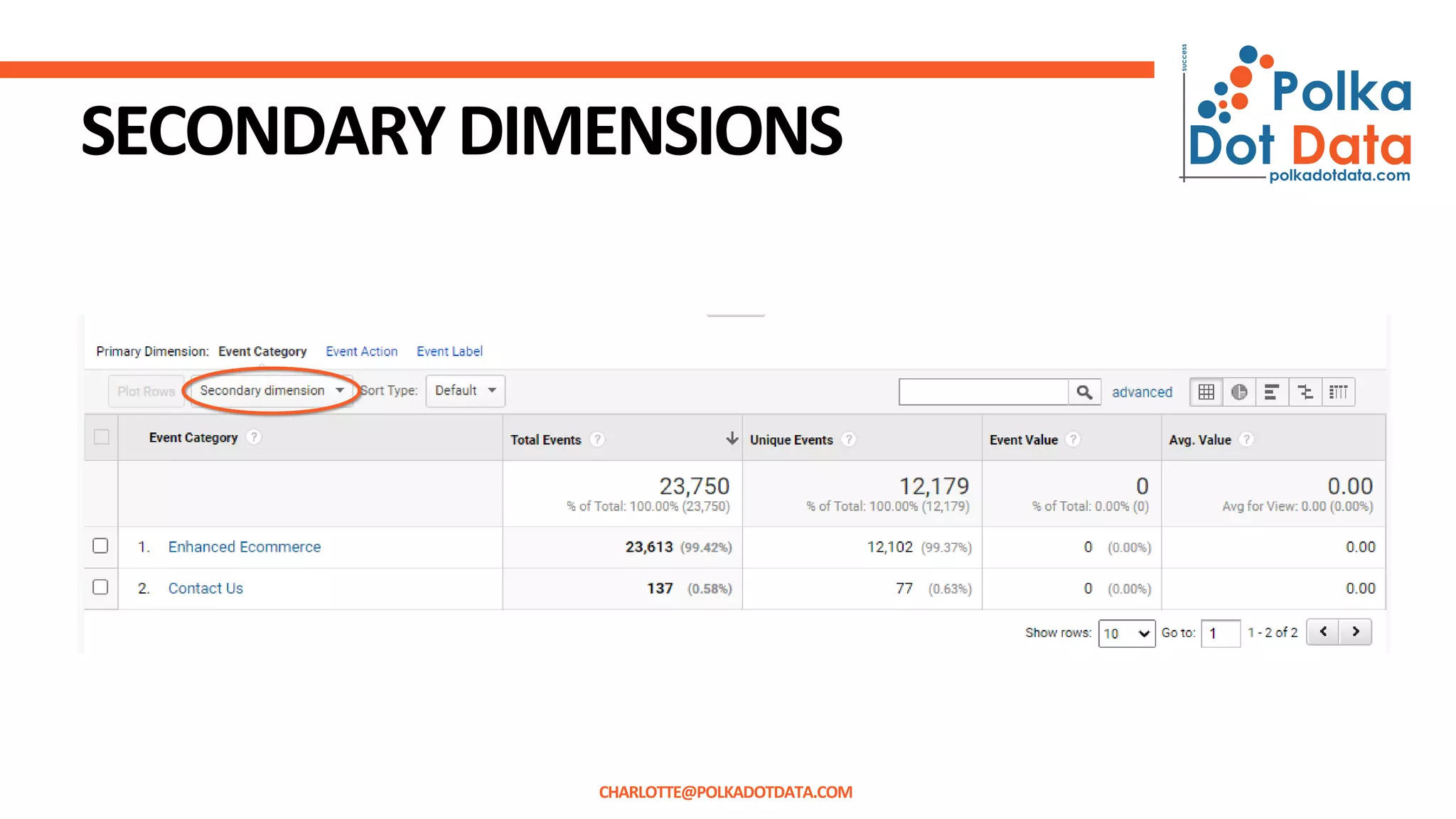1456x819 pixels.
Task: Open the Sort Type Default dropdown
Action: [465, 391]
